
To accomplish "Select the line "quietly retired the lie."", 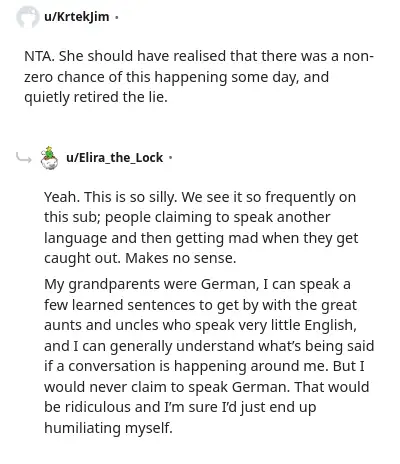I will coord(96,97).
